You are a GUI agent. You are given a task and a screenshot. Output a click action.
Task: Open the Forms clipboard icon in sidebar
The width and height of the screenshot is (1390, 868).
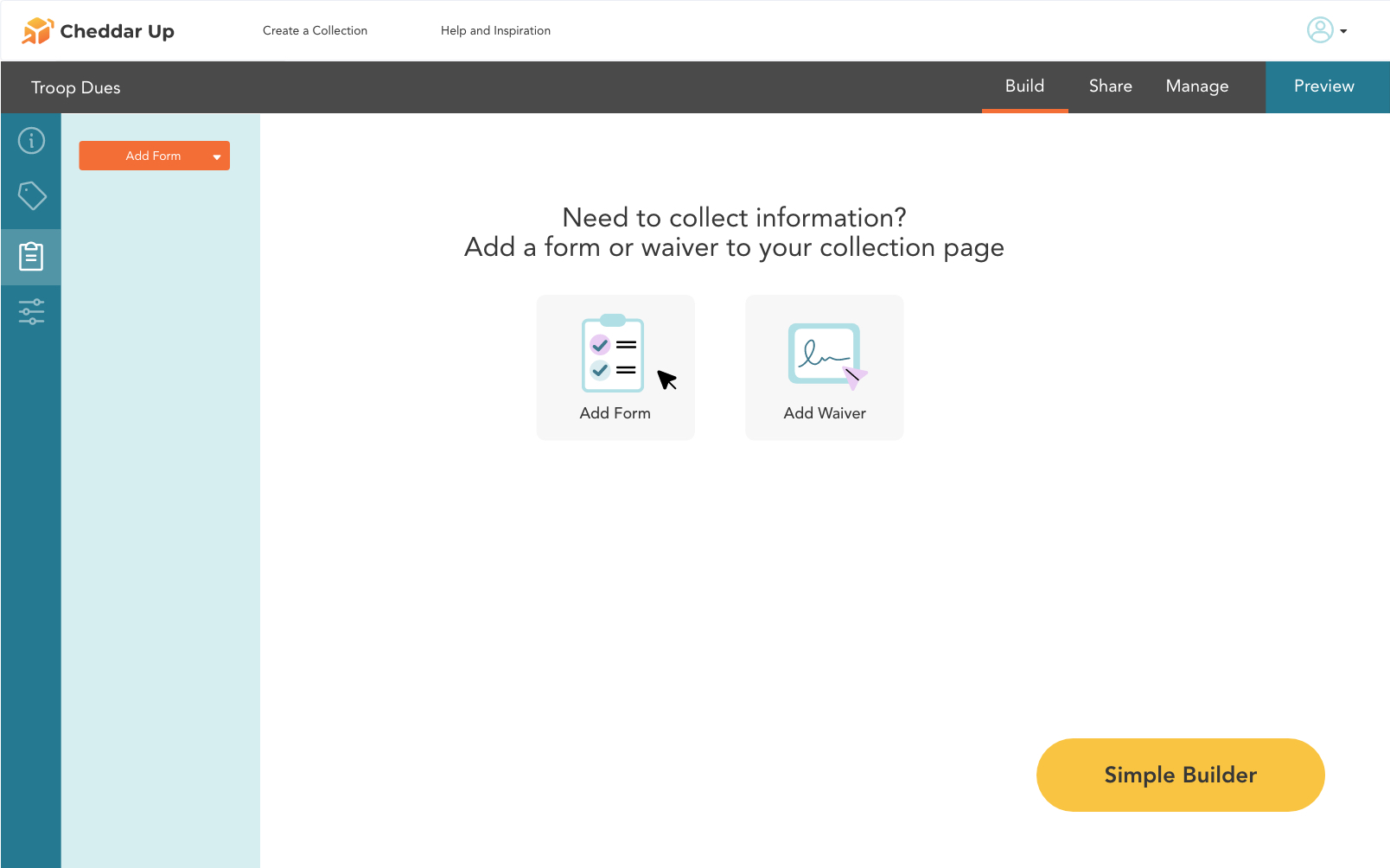point(31,256)
